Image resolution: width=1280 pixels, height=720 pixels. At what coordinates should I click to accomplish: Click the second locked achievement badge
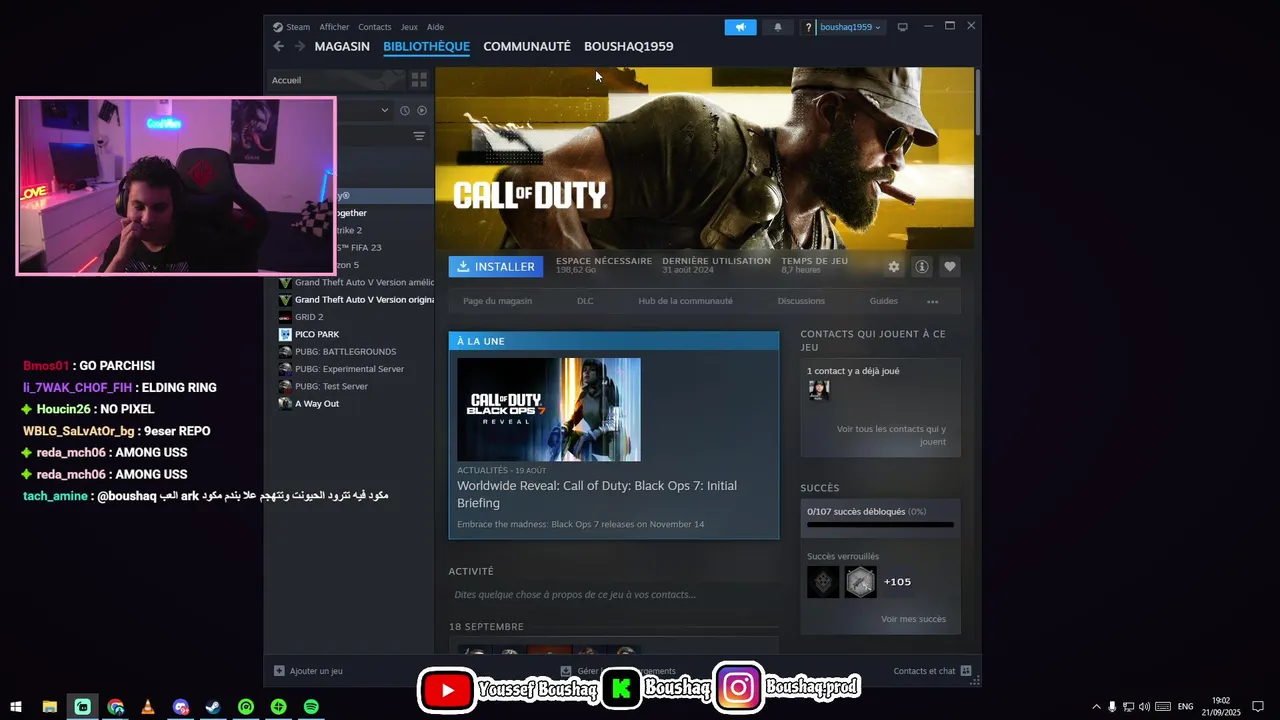(x=860, y=582)
